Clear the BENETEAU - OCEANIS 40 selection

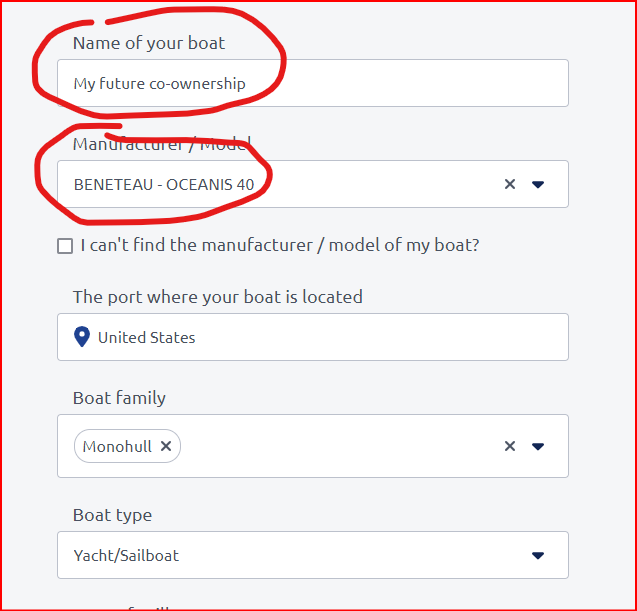click(510, 184)
